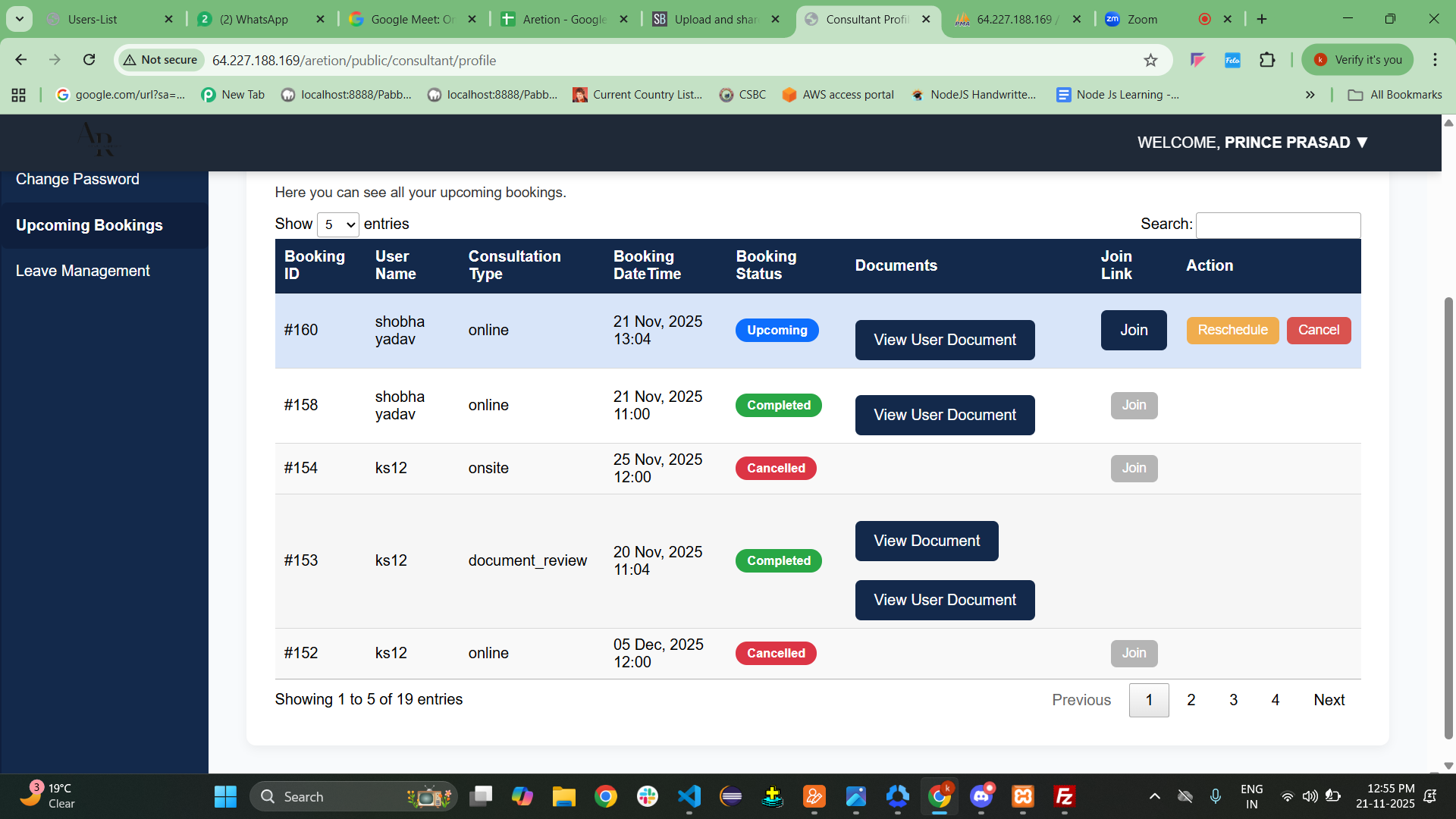Open FileZilla from the taskbar
1456x819 pixels.
[x=1064, y=796]
